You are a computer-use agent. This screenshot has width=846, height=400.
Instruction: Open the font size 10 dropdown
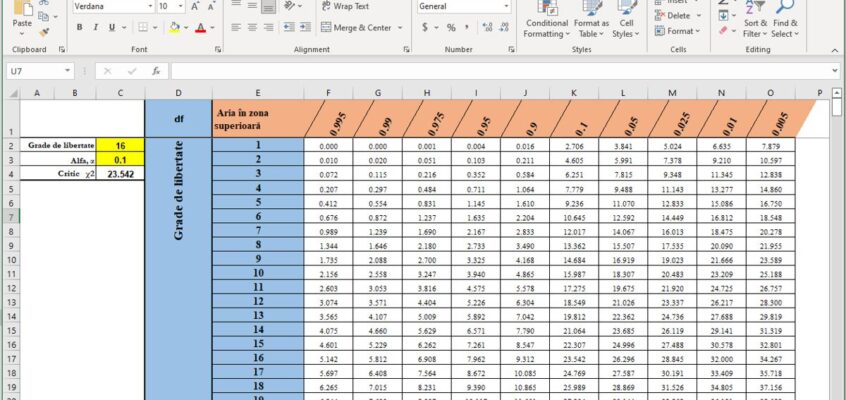(x=181, y=6)
